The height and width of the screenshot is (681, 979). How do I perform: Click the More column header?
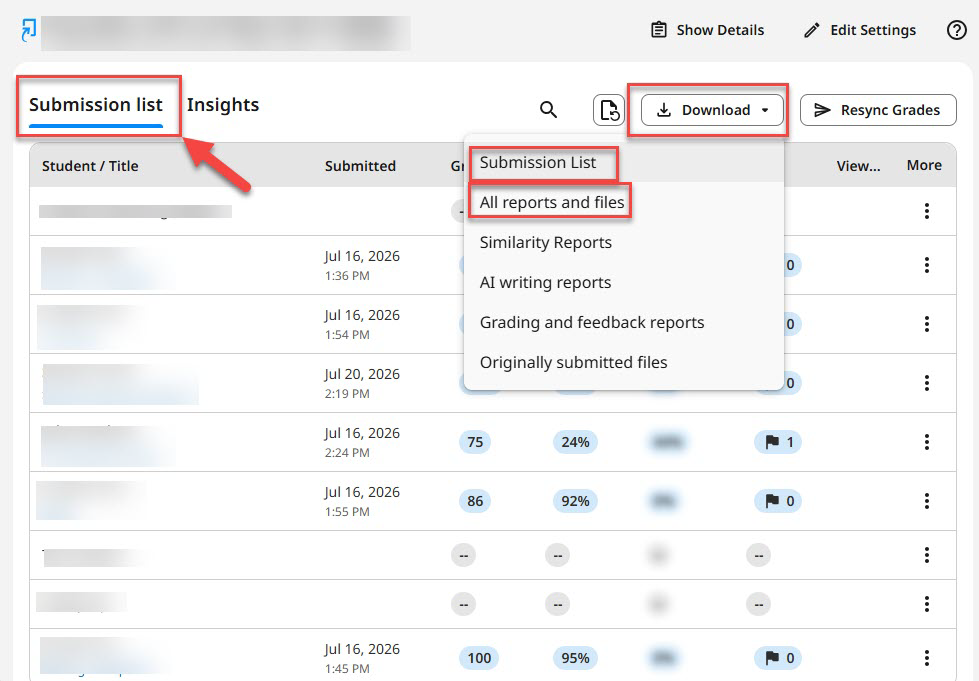coord(924,165)
